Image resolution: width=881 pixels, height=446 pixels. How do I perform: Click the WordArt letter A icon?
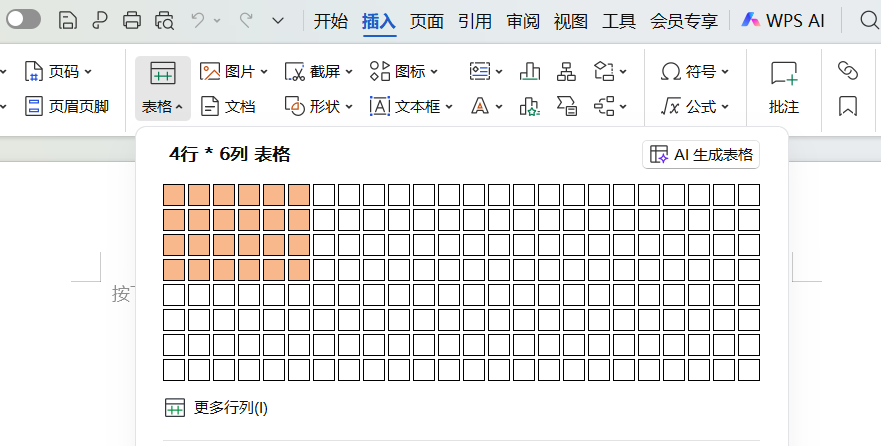[x=480, y=106]
